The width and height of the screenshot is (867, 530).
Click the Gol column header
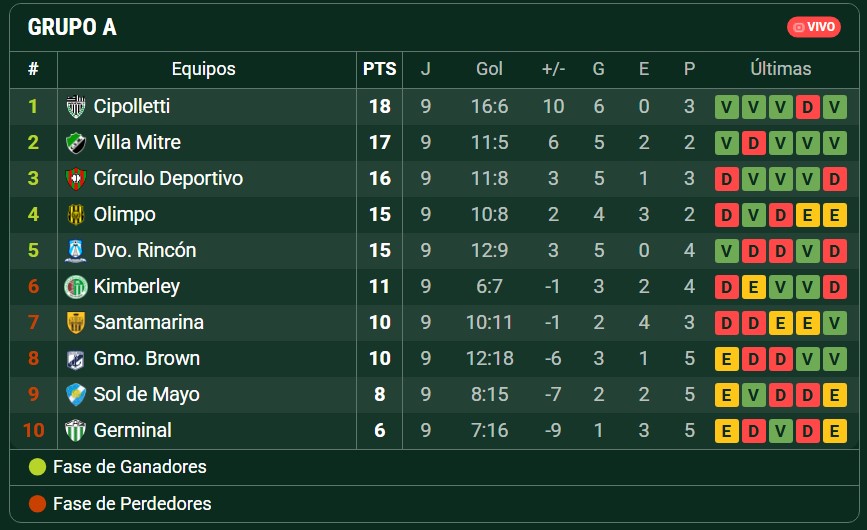tap(489, 69)
